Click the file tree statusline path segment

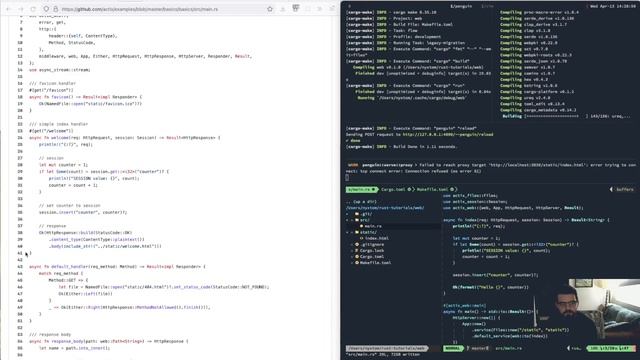click(x=387, y=349)
